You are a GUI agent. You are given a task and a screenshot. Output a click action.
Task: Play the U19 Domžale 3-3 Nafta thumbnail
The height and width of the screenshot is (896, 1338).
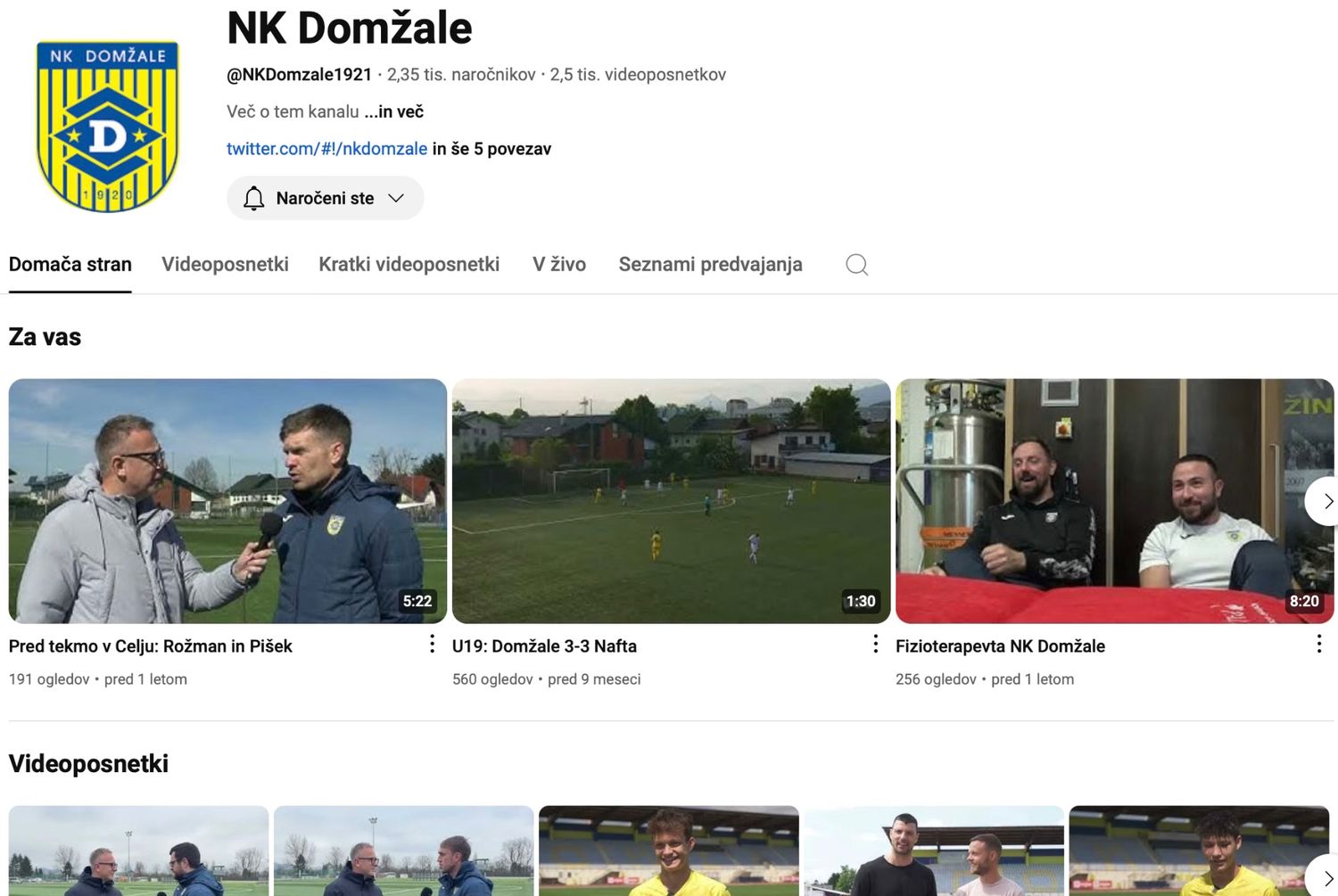tap(671, 501)
